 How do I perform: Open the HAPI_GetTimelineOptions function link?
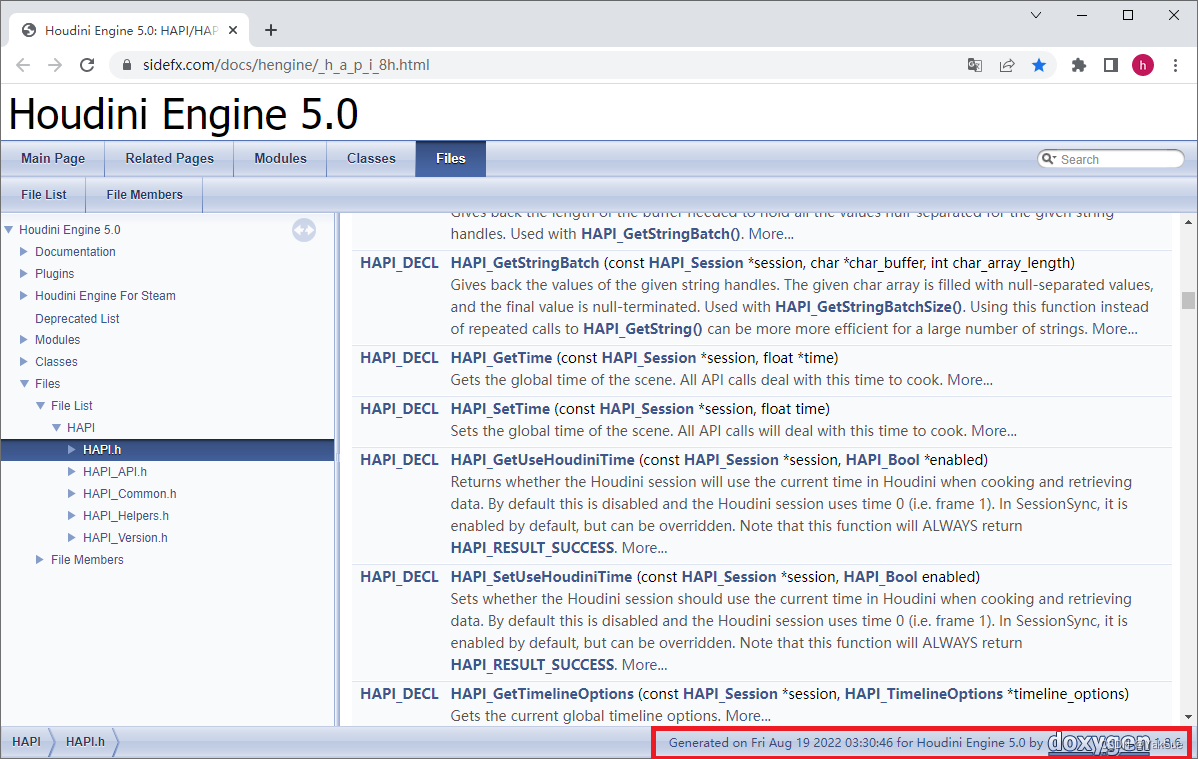point(542,693)
